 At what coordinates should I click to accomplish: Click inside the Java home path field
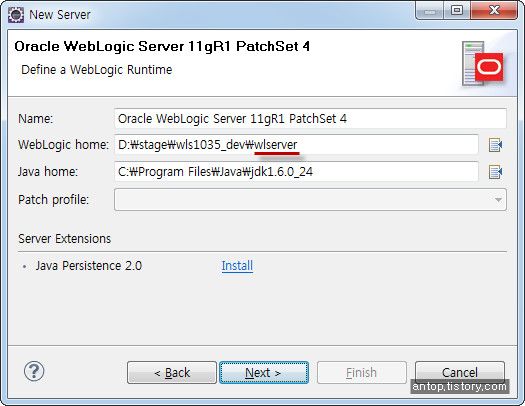tap(296, 172)
